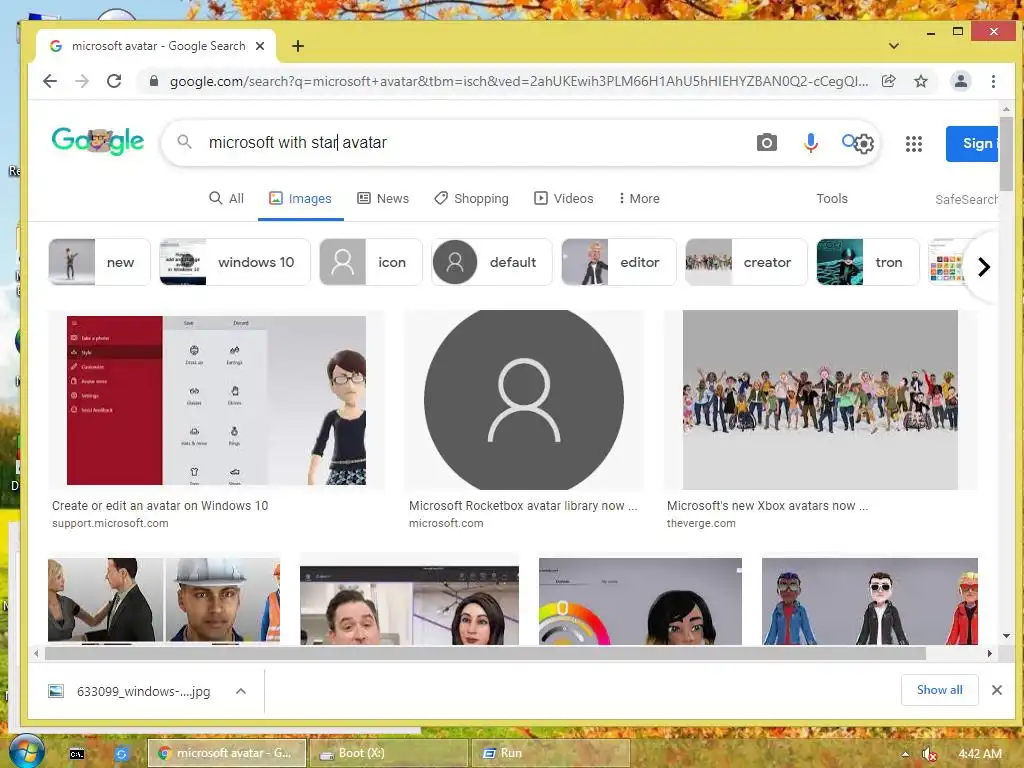Select the "default" suggestion chip
The height and width of the screenshot is (768, 1024).
coord(492,262)
